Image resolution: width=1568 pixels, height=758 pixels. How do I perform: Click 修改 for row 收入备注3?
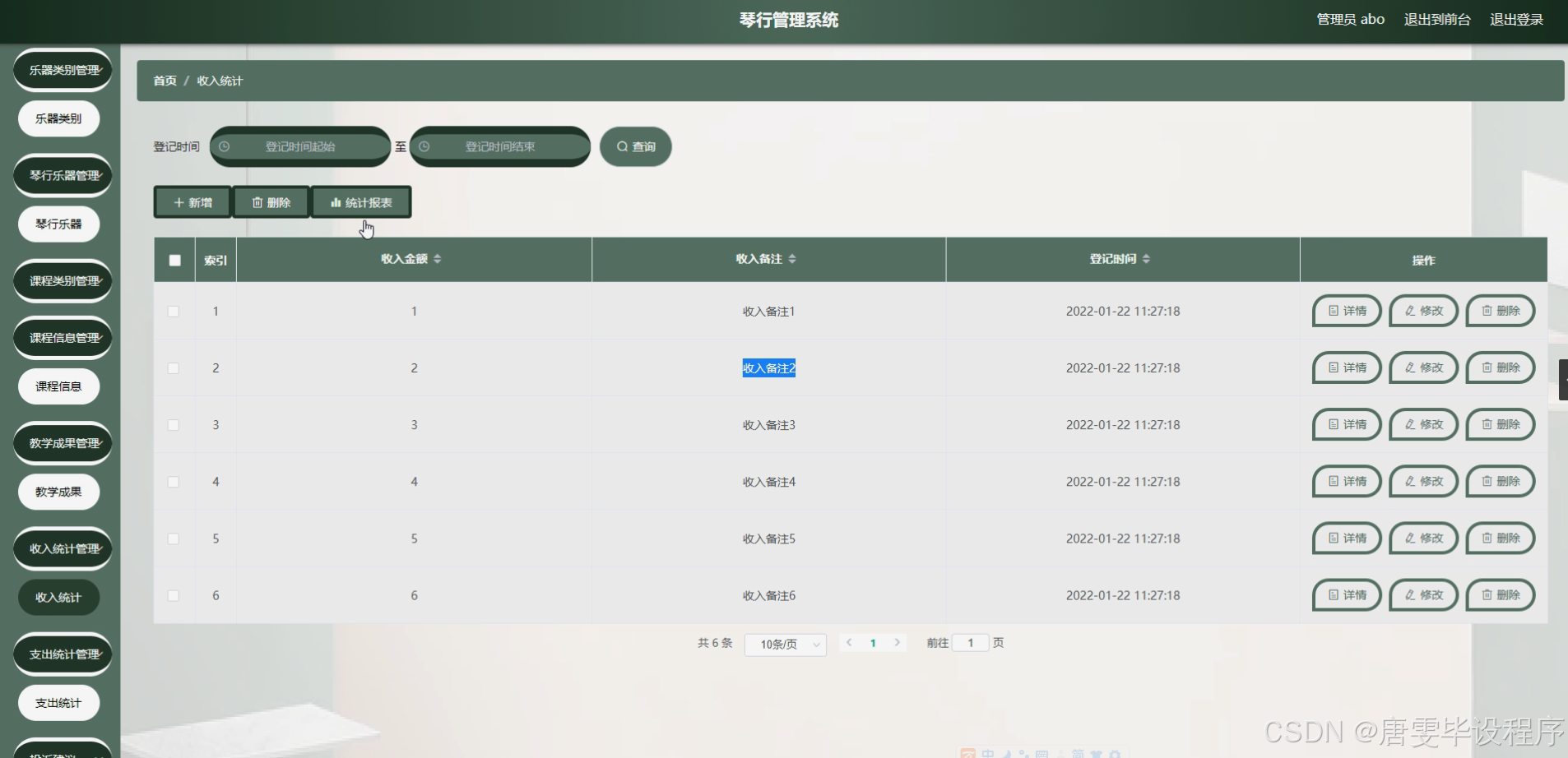(1423, 424)
